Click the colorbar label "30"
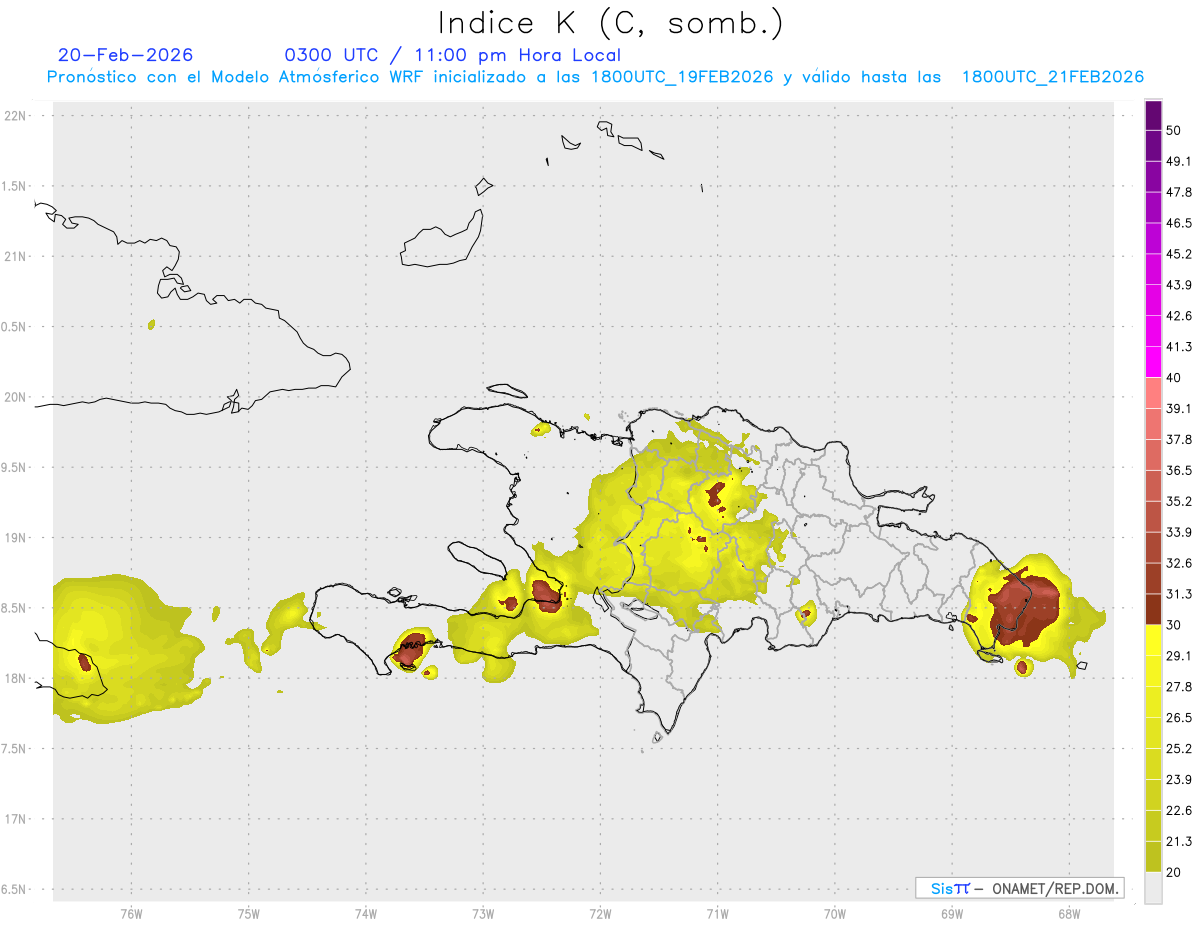 (1174, 625)
